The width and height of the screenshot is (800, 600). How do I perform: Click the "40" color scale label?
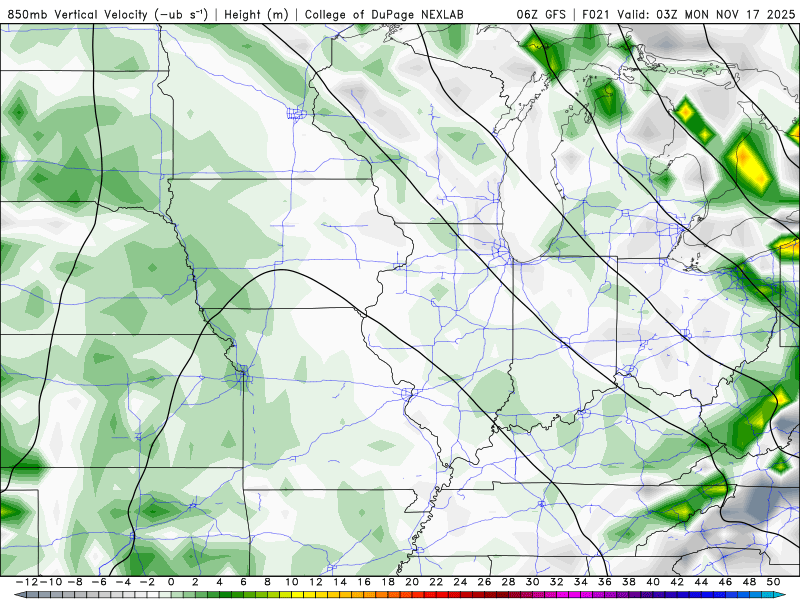(x=653, y=582)
